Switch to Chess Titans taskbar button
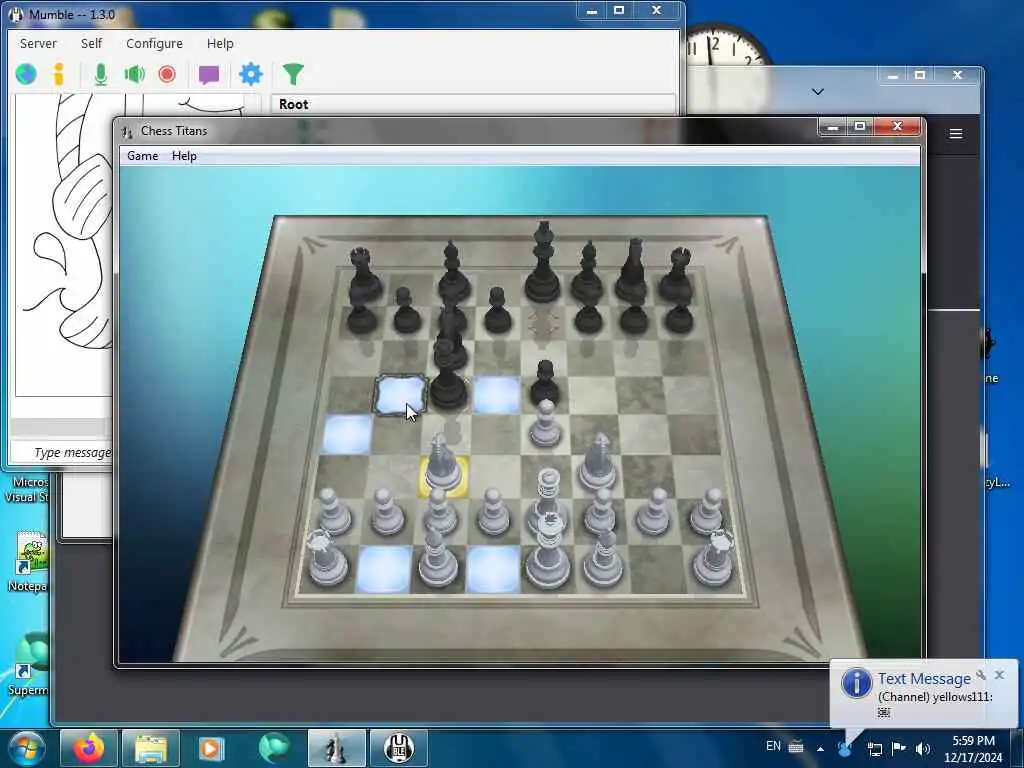Screen dimensions: 1024x768 click(x=336, y=748)
